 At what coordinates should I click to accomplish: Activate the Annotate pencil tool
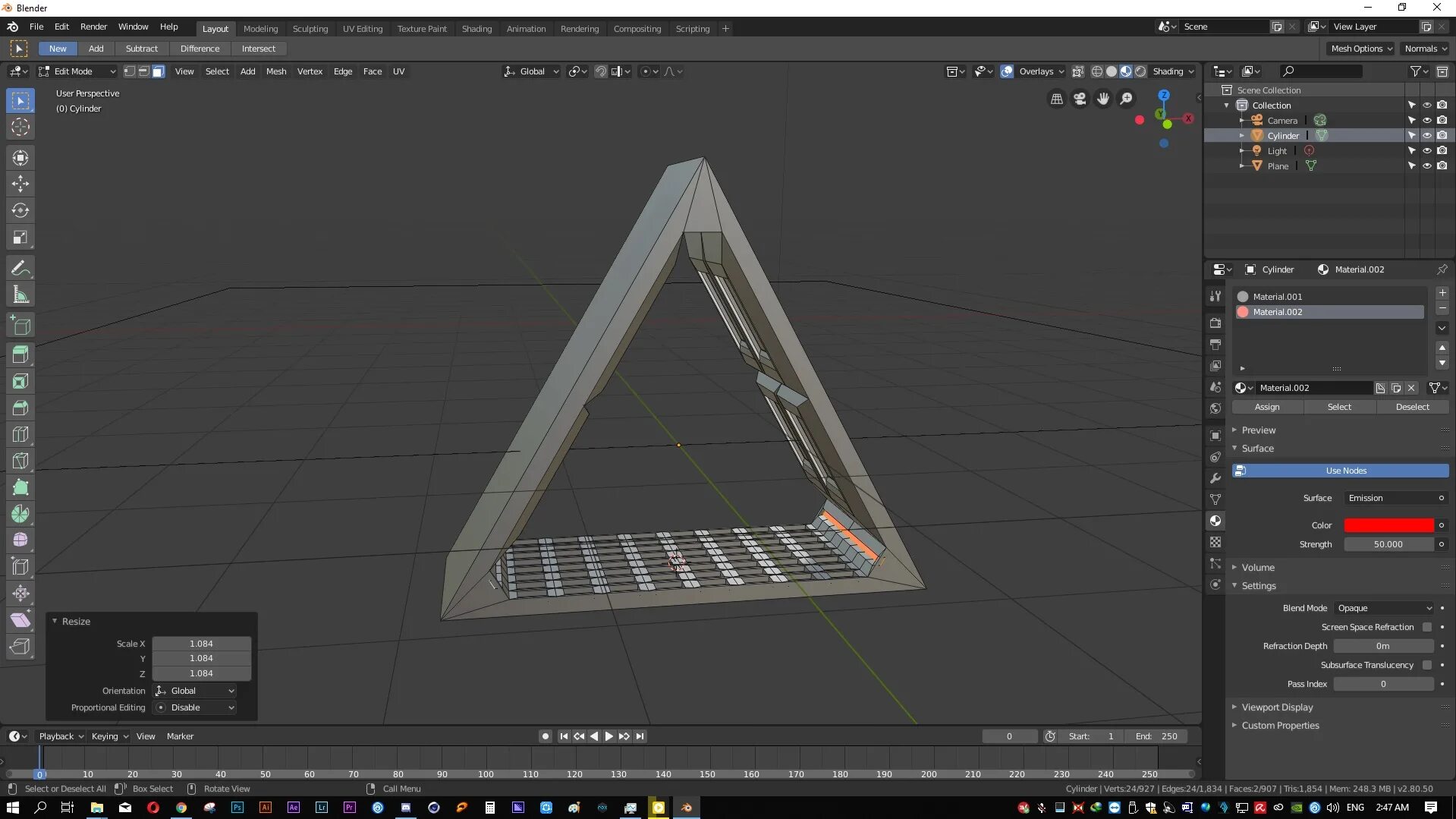(x=20, y=268)
